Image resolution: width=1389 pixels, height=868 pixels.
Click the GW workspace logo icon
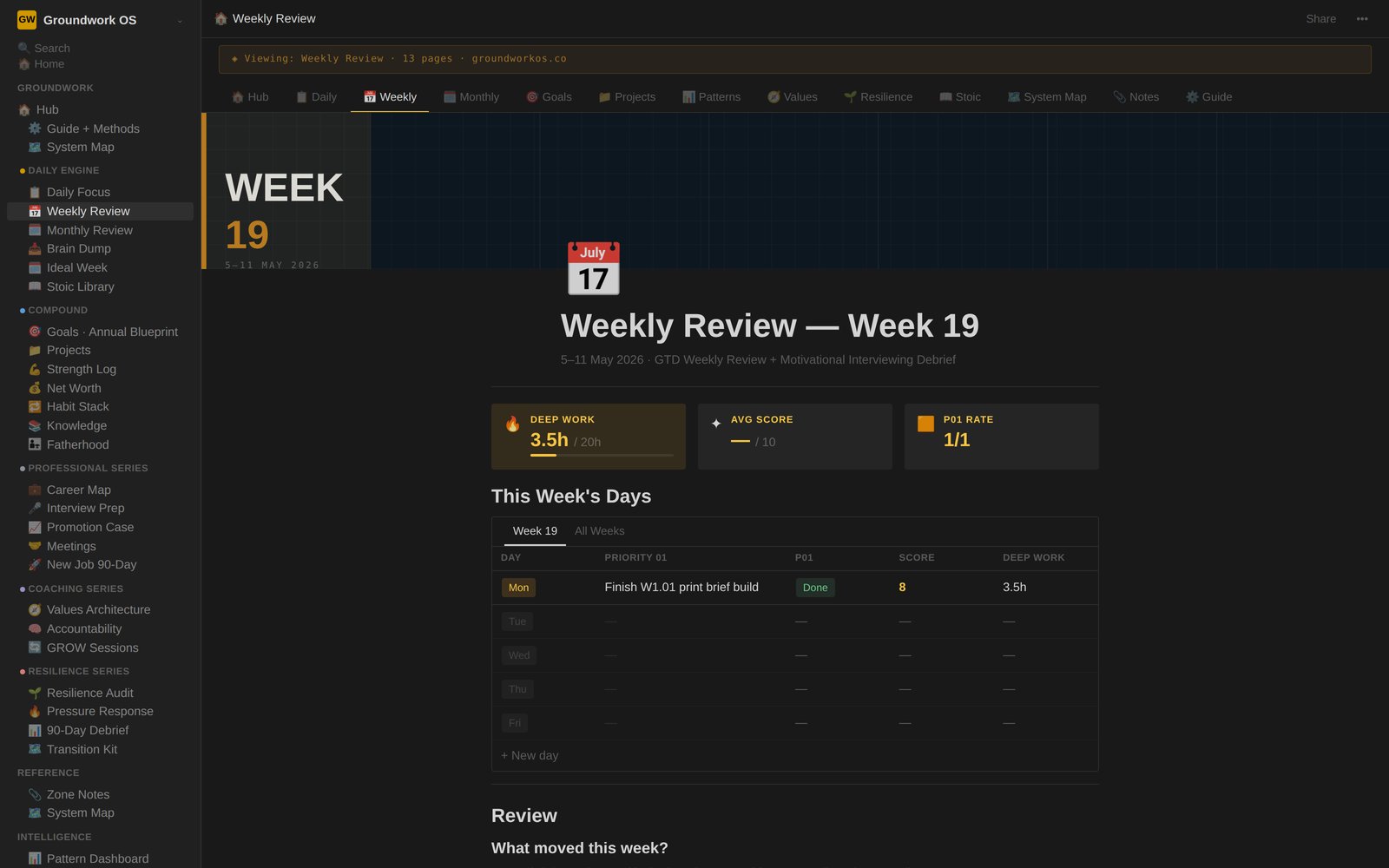coord(27,19)
